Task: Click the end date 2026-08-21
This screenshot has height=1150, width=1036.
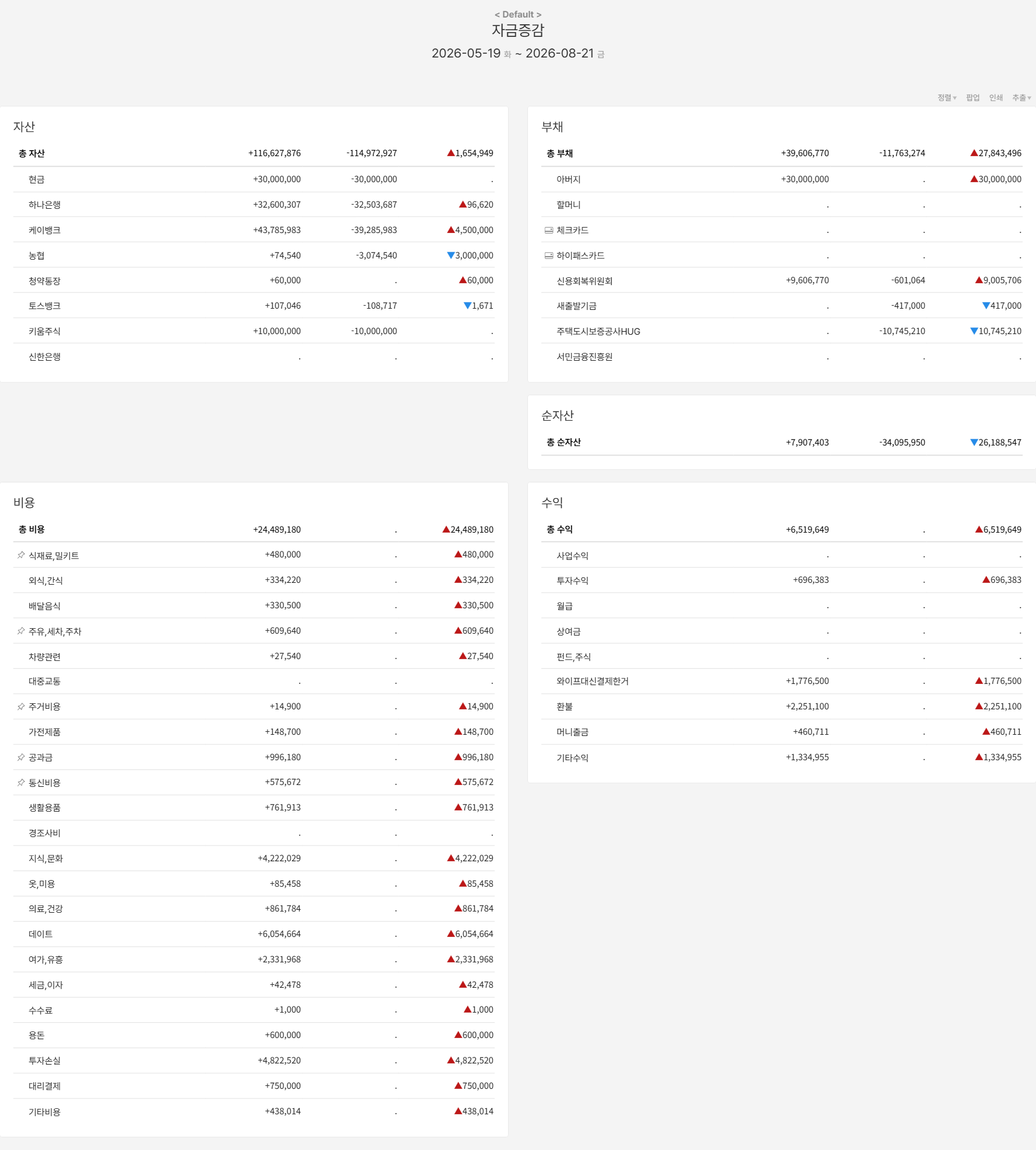Action: (x=559, y=53)
